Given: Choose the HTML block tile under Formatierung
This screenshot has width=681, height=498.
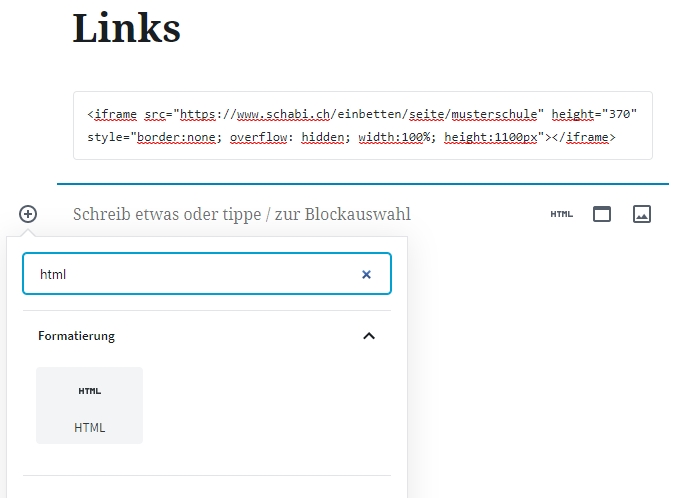Looking at the screenshot, I should coord(89,405).
